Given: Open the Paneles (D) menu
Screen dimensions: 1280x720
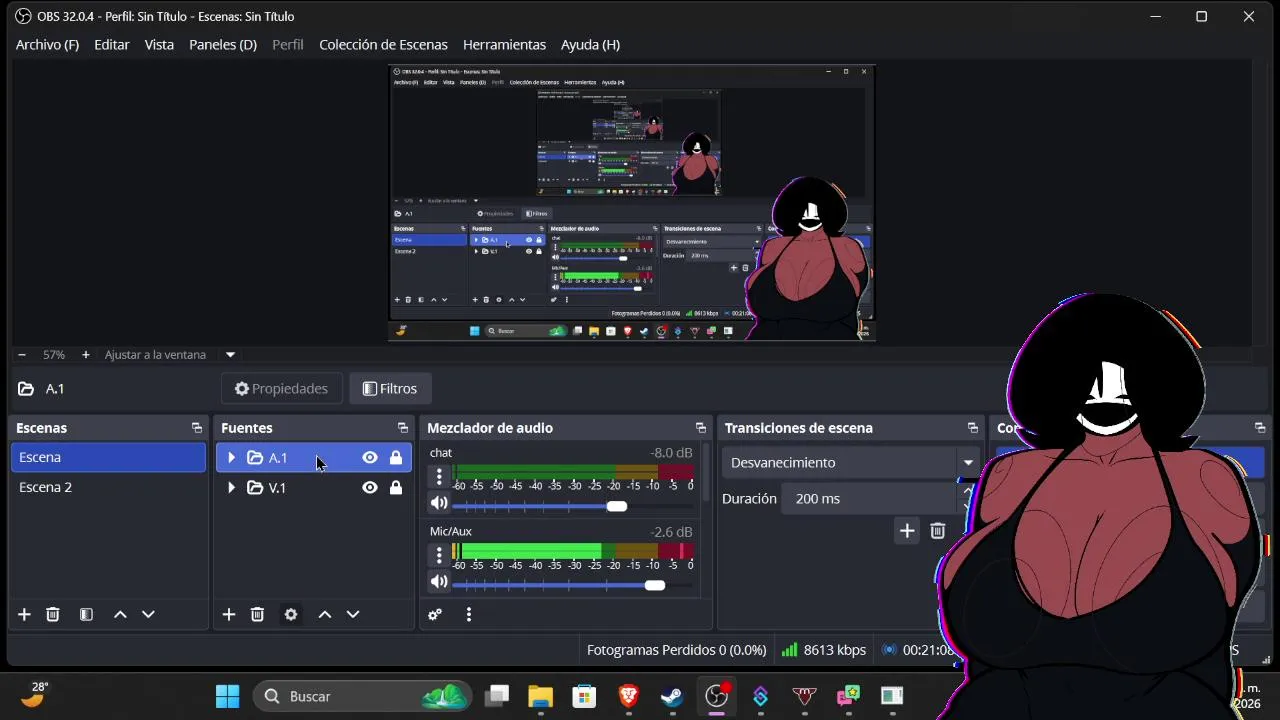Looking at the screenshot, I should point(223,45).
